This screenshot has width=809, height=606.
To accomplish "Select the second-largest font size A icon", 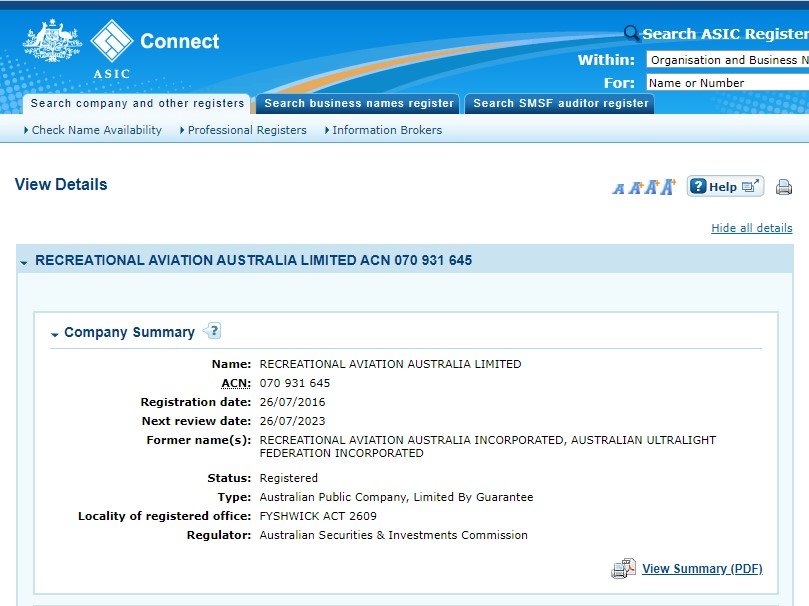I will pos(652,187).
